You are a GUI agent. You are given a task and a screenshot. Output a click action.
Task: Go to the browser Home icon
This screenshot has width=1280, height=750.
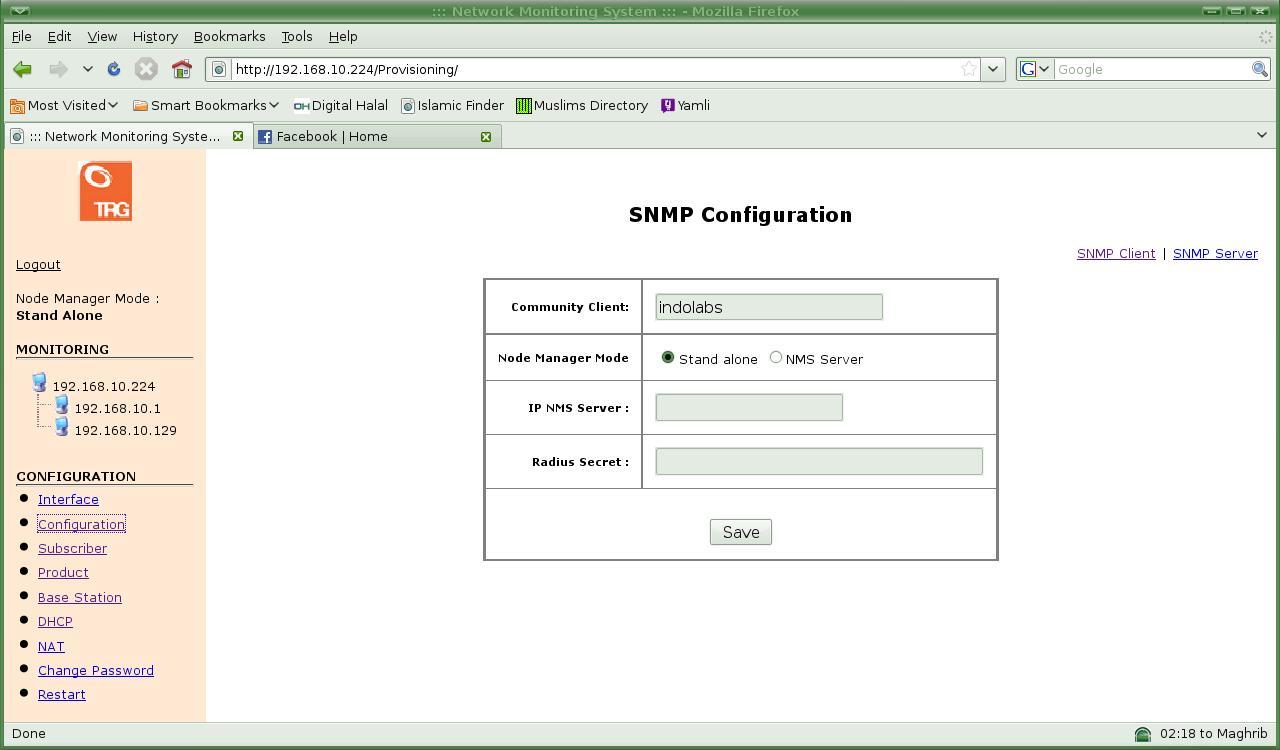tap(181, 69)
